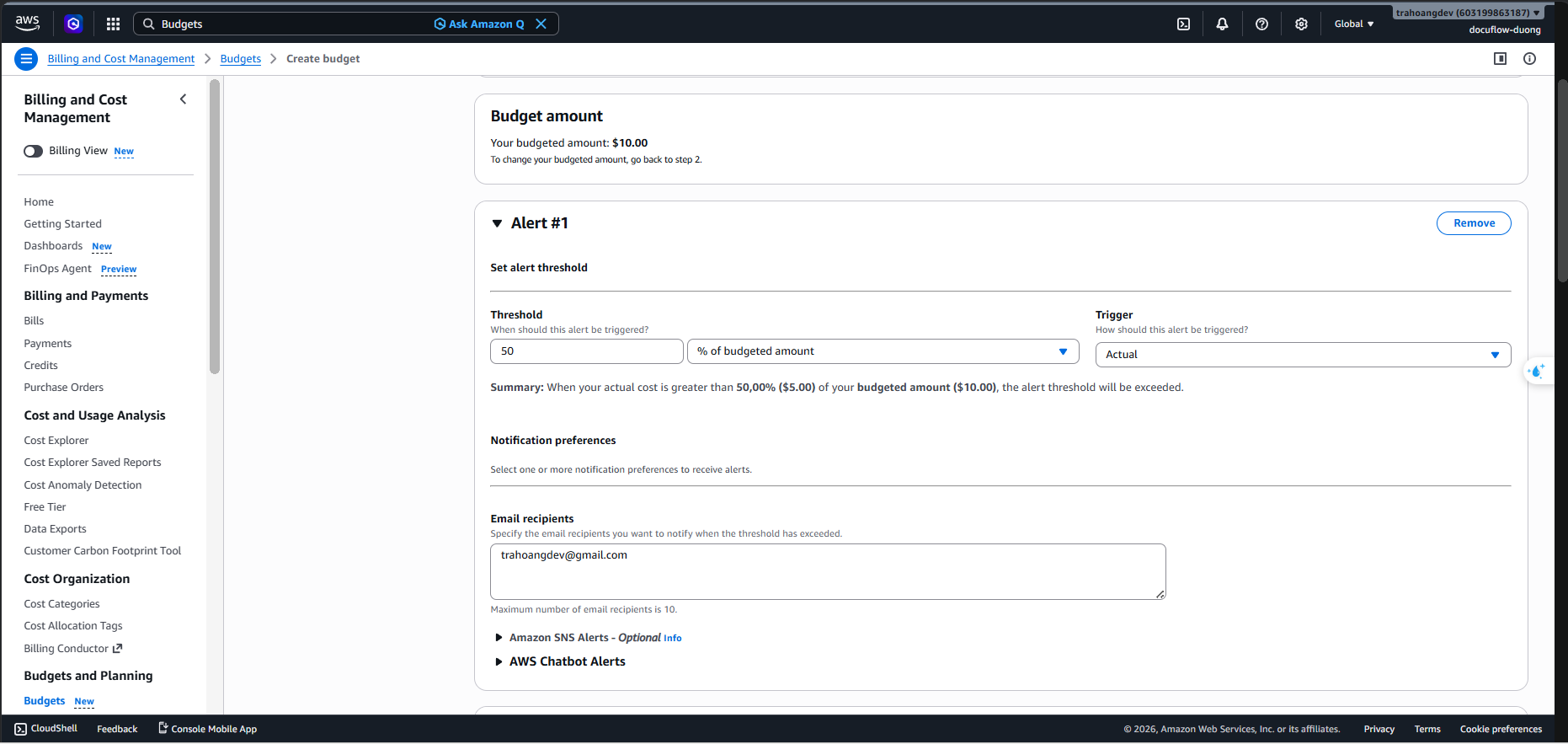Open Cost Explorer in the sidebar
Image resolution: width=1568 pixels, height=744 pixels.
pyautogui.click(x=56, y=441)
